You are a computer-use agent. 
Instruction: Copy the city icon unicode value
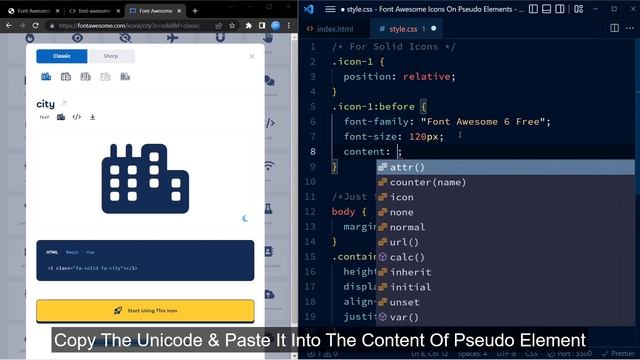44,117
